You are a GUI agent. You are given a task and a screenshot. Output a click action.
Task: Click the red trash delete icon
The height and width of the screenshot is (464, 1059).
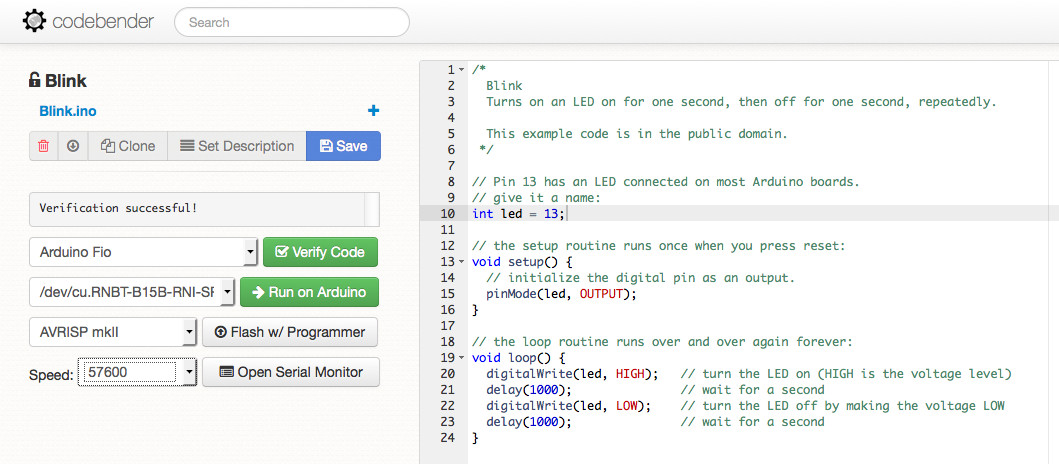pyautogui.click(x=43, y=146)
